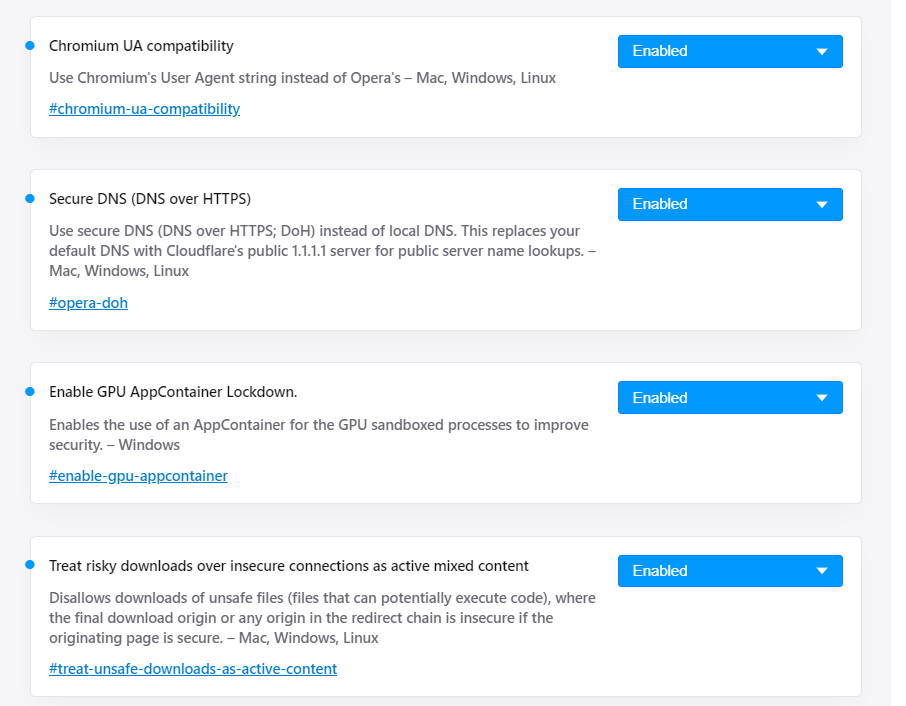Click the blue dot beside Chromium UA compatibility

30,45
